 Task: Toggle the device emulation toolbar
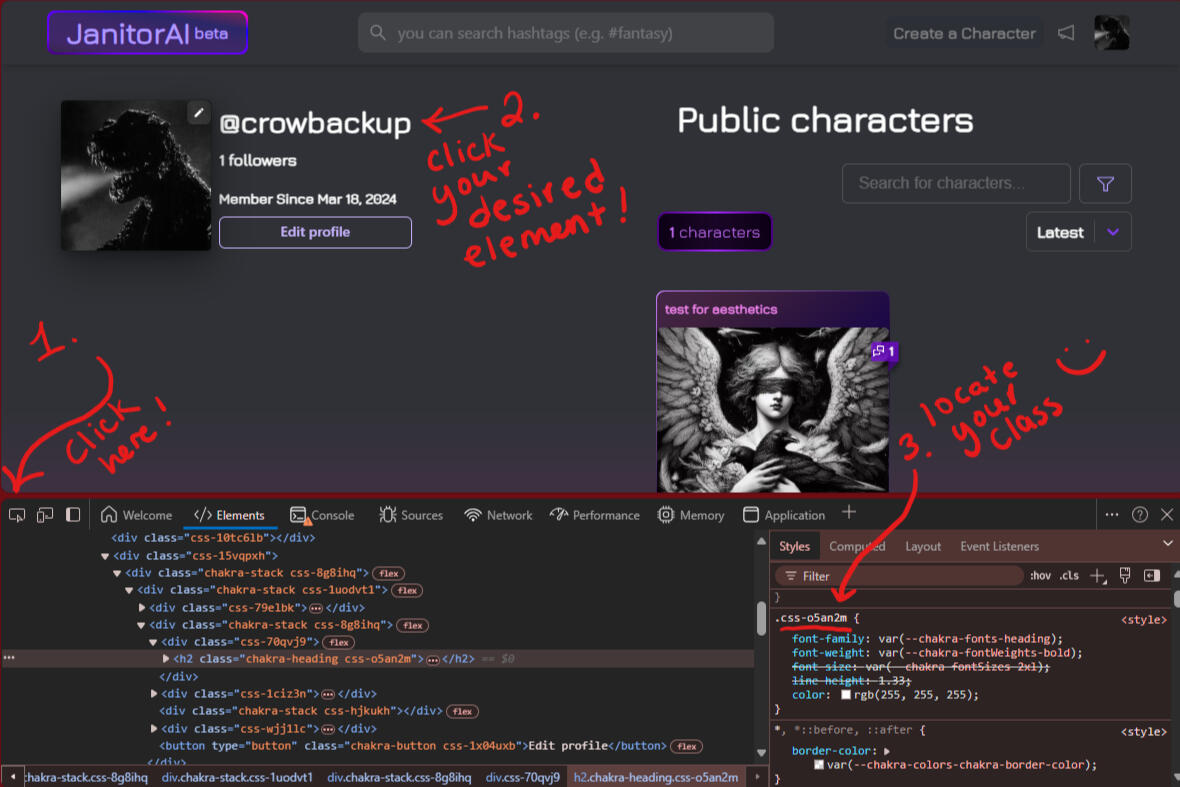click(44, 513)
